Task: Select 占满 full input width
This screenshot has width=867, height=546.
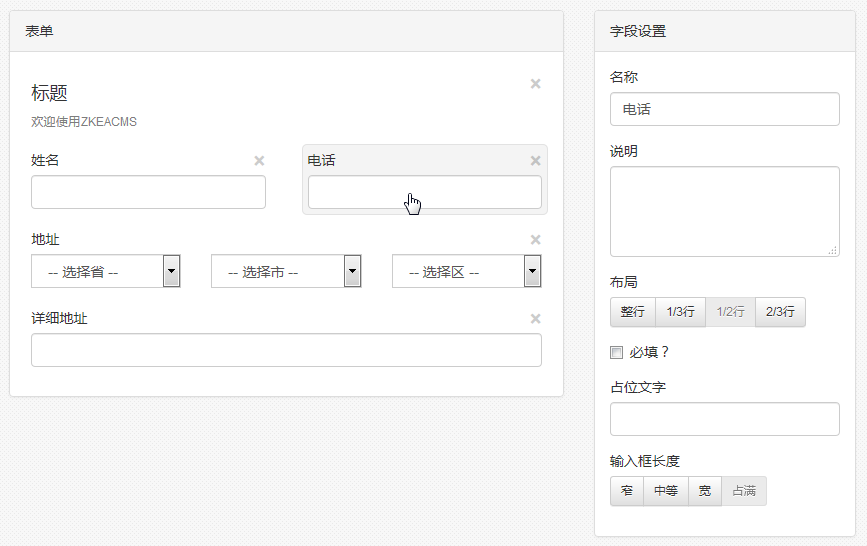Action: [x=744, y=491]
